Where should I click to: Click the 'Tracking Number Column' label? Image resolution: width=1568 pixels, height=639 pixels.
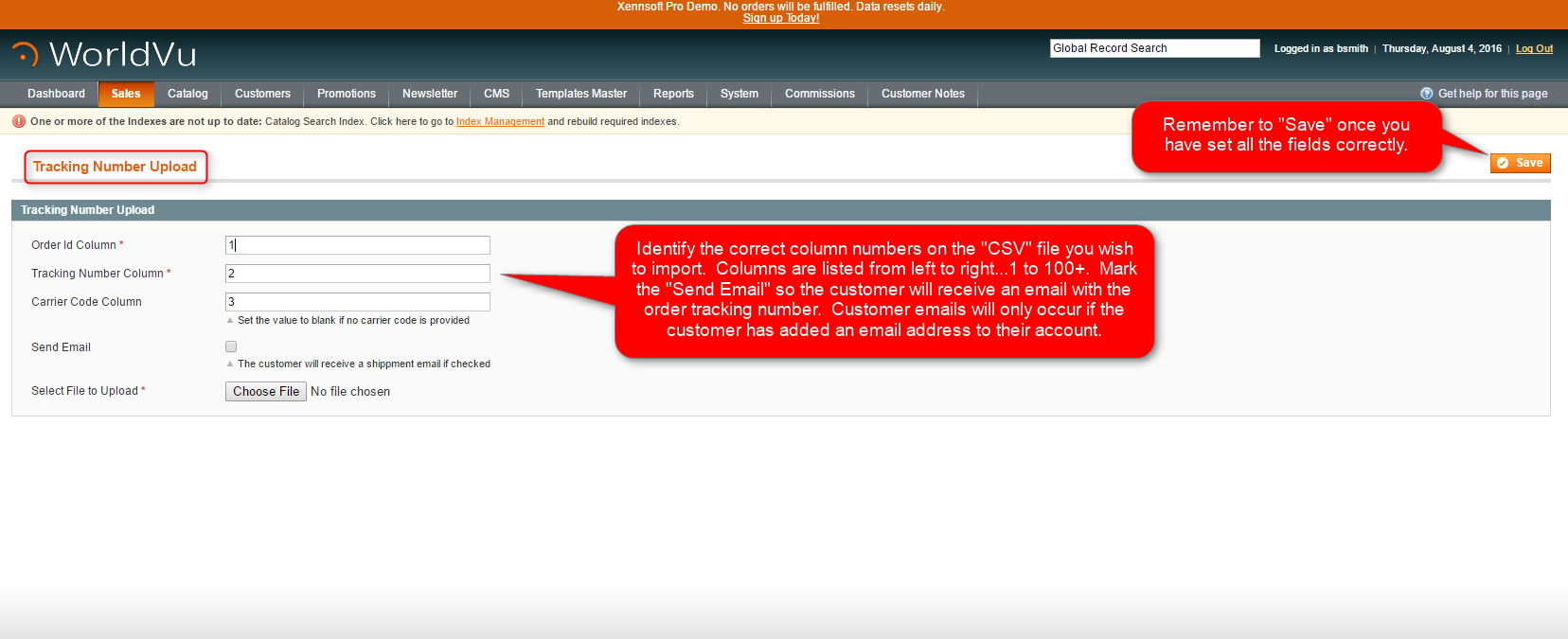pos(98,274)
